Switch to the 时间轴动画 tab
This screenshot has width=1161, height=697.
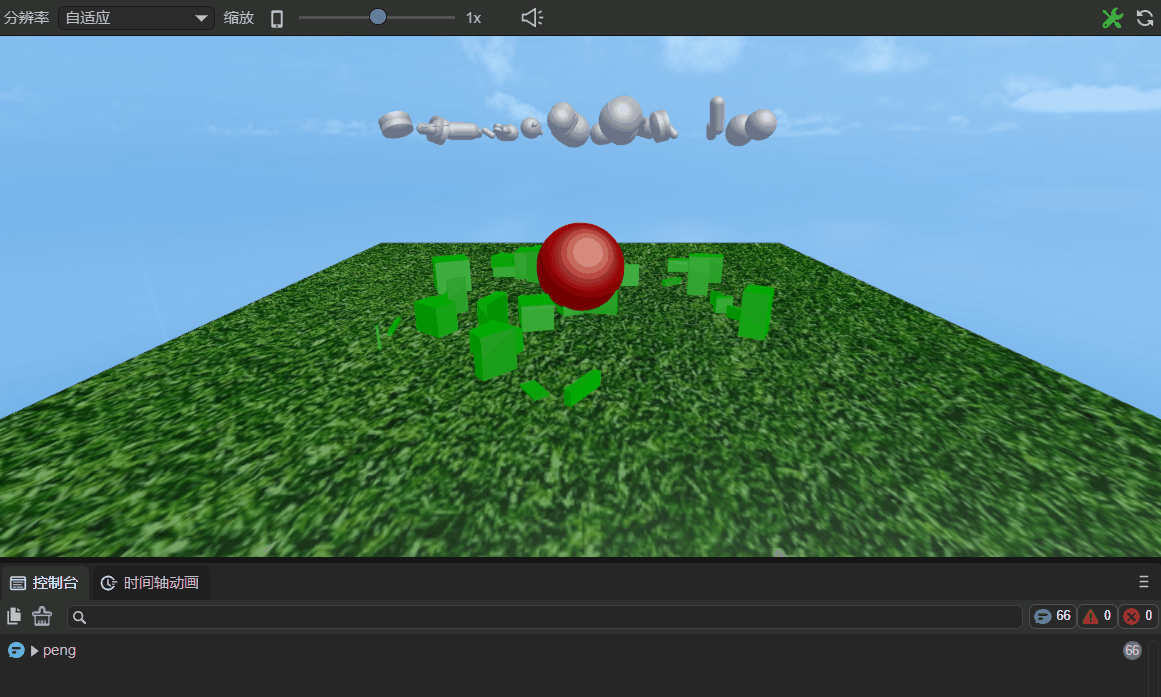pyautogui.click(x=150, y=583)
